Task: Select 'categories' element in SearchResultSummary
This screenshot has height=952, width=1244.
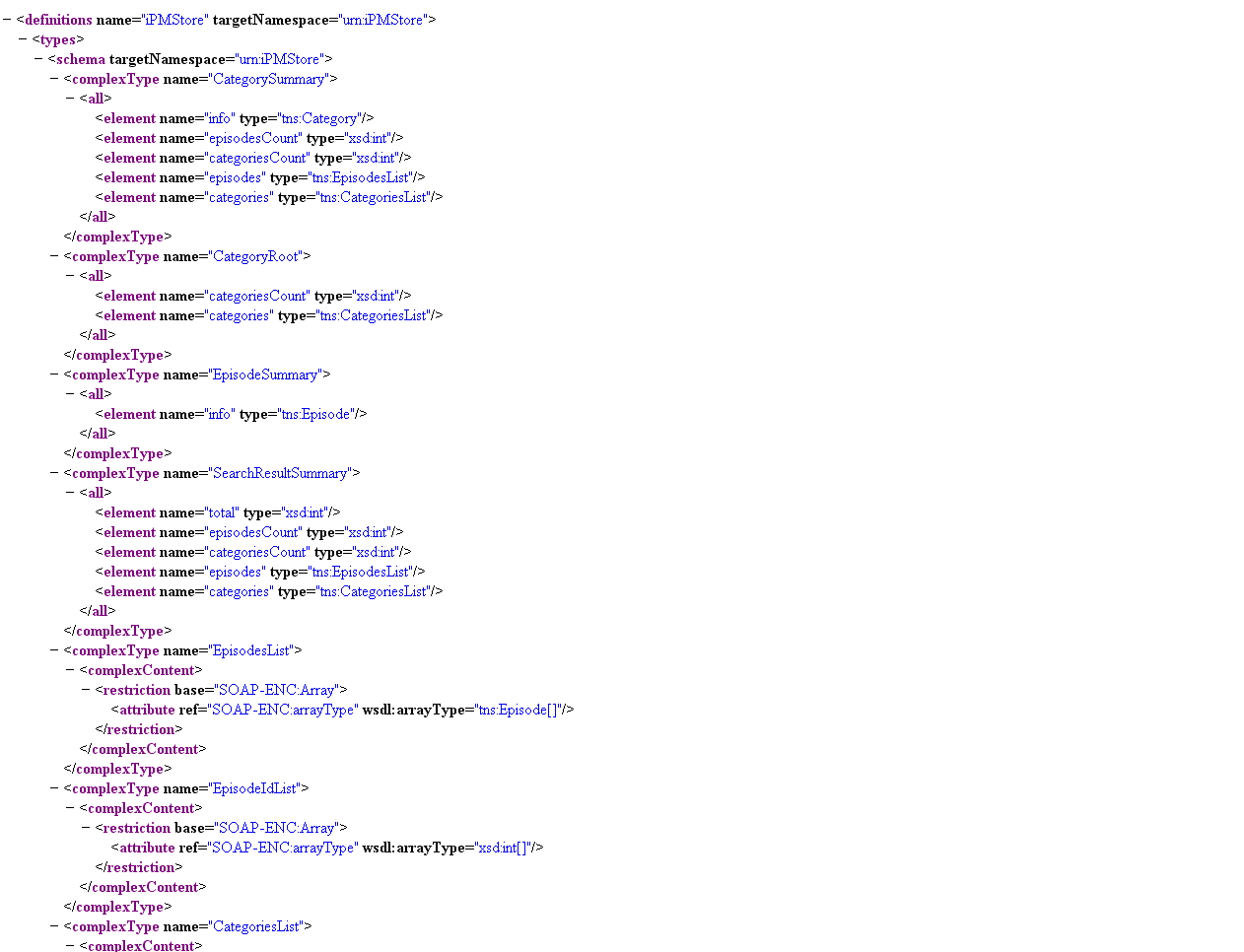Action: pyautogui.click(x=269, y=591)
